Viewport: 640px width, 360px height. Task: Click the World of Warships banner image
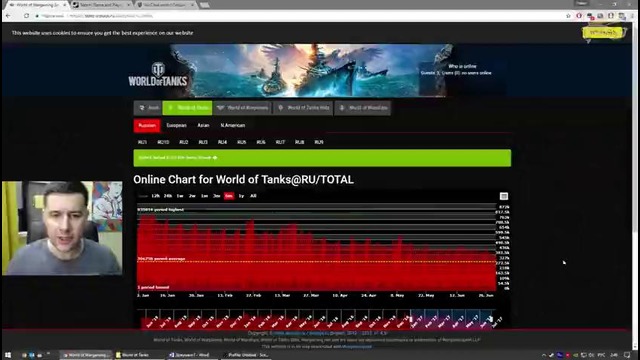313,70
